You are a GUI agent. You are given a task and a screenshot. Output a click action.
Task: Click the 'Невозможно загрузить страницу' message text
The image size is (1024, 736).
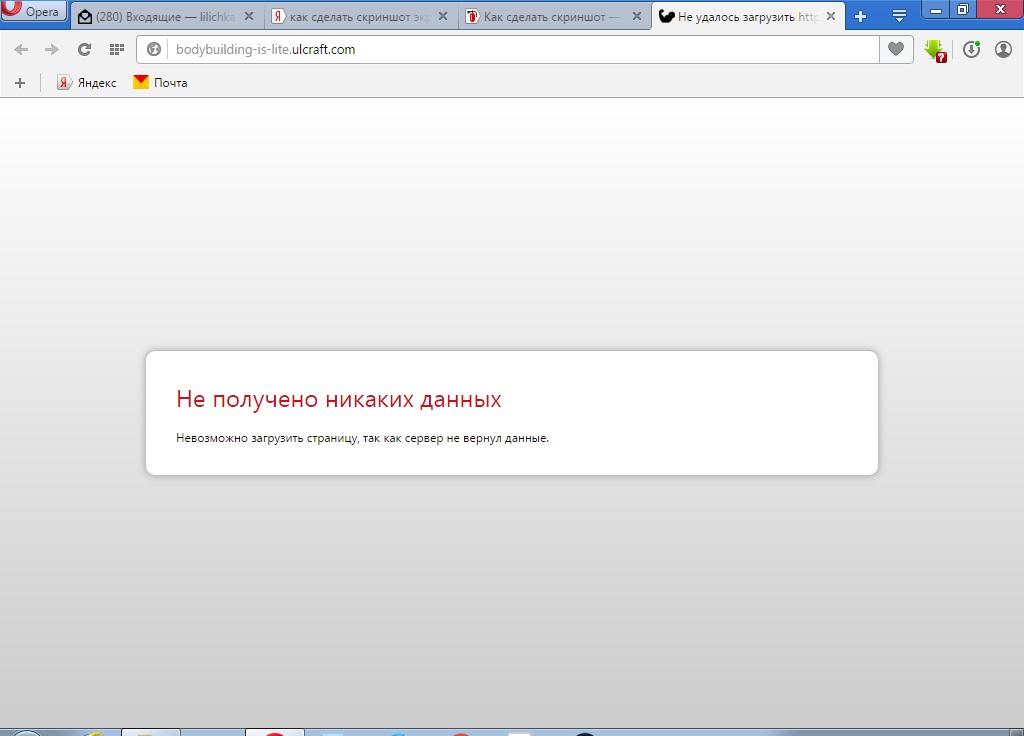point(362,438)
